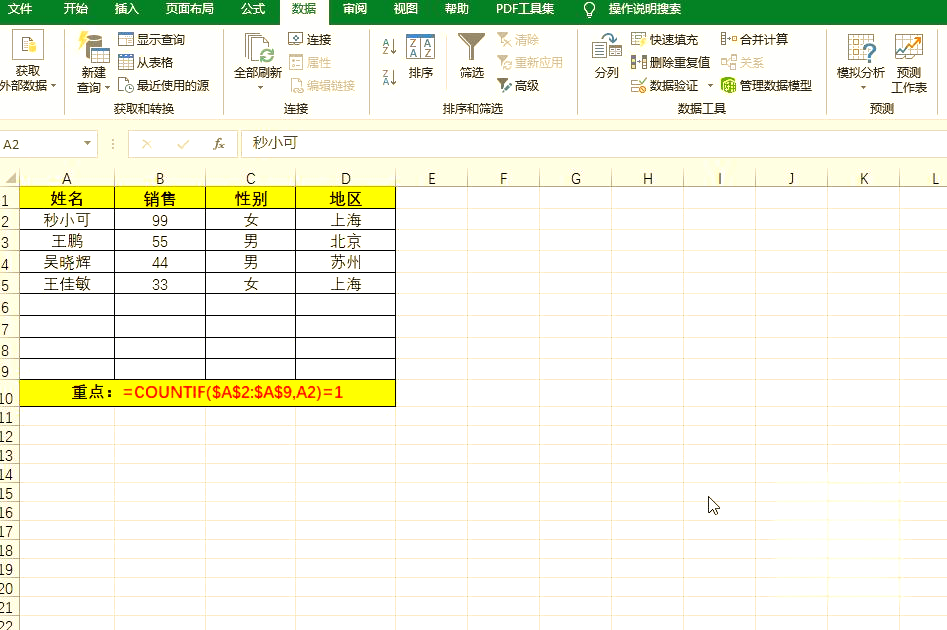Click Manage Data Model (管理数据模型)
Screen dimensions: 947x630
click(x=766, y=85)
